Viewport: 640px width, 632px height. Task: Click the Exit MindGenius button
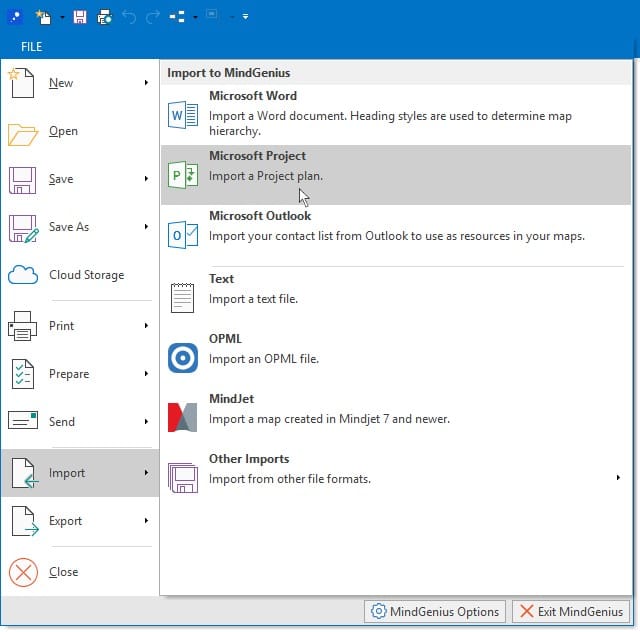[x=571, y=612]
